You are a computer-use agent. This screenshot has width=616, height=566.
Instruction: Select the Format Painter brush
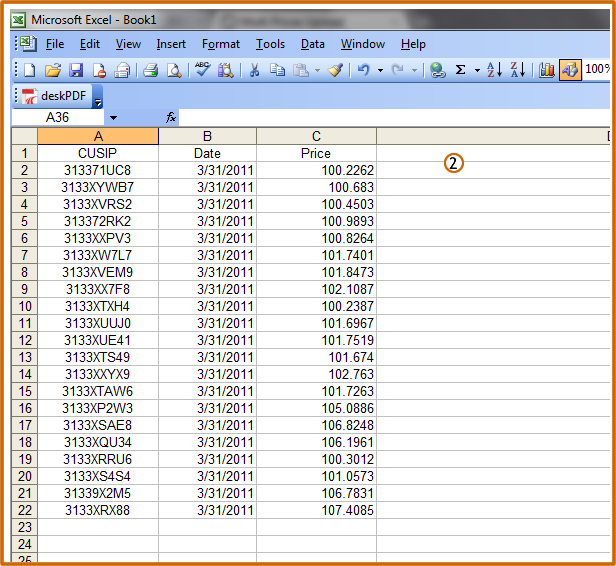(x=335, y=70)
